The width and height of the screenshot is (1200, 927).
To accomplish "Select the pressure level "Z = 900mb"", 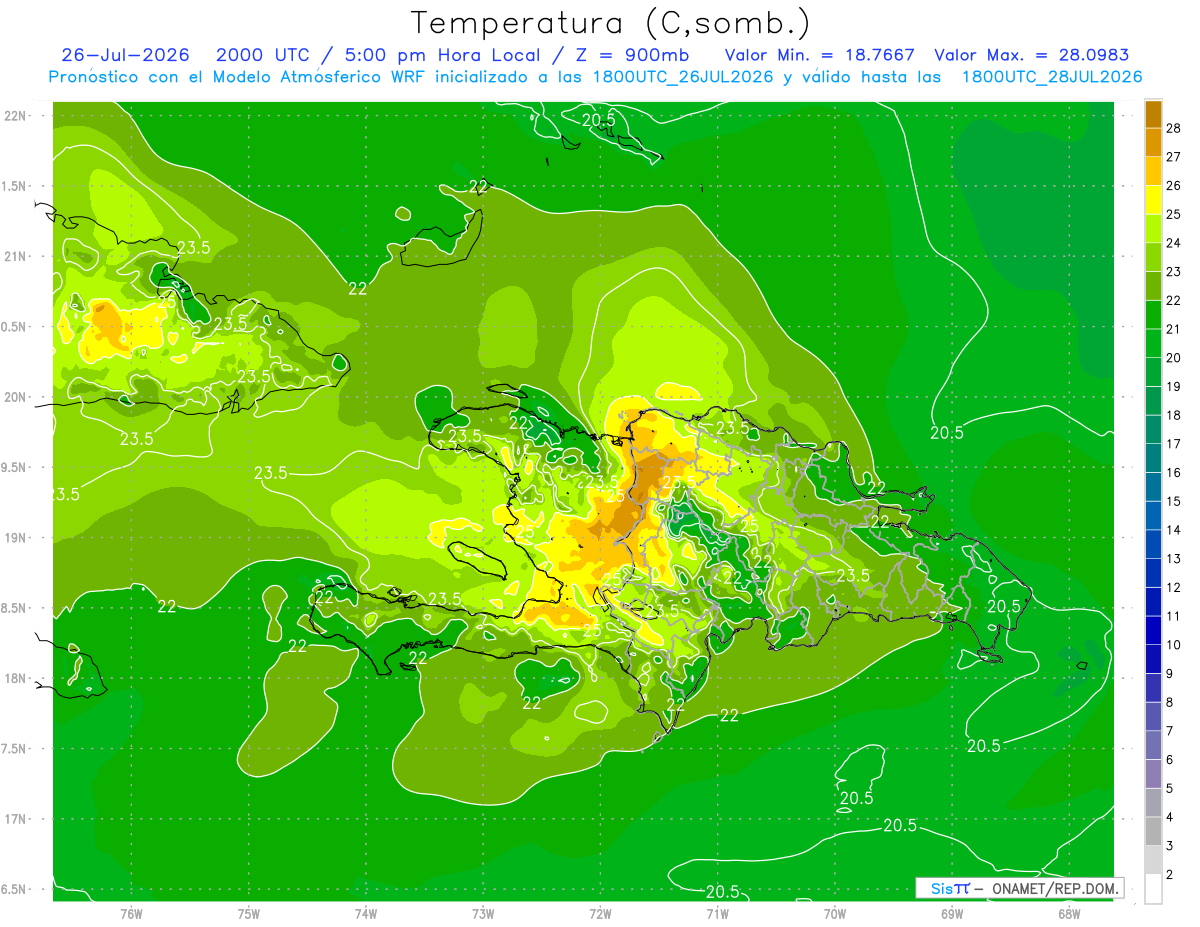I will pos(633,56).
